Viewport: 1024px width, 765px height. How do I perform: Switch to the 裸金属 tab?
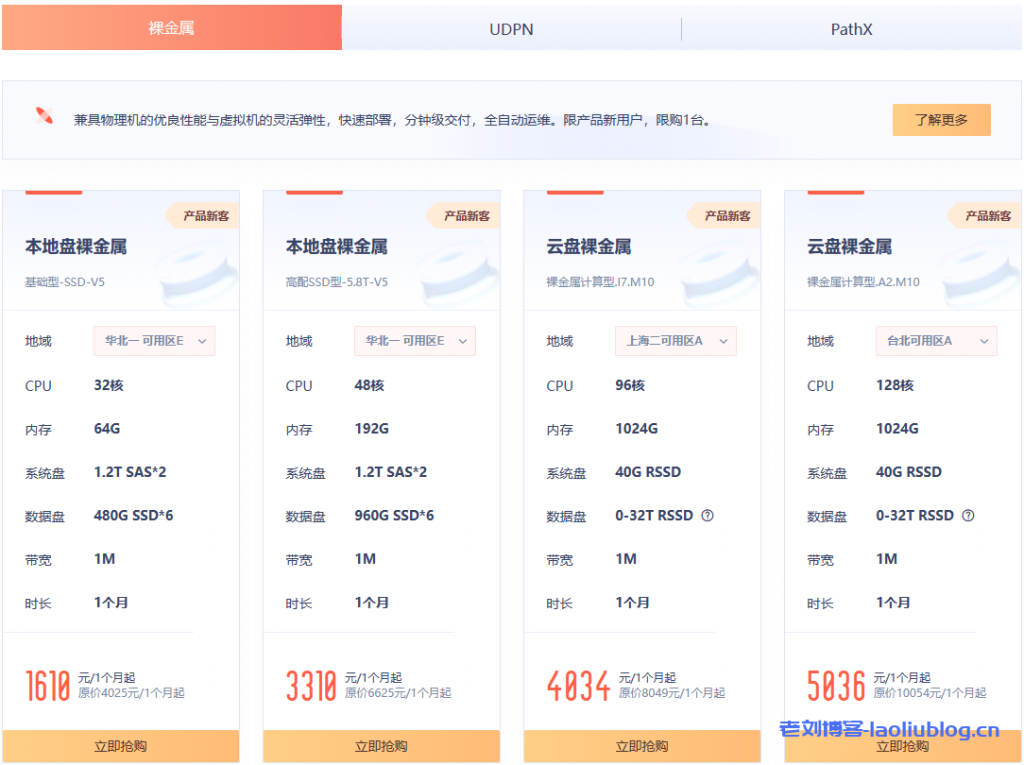(171, 28)
